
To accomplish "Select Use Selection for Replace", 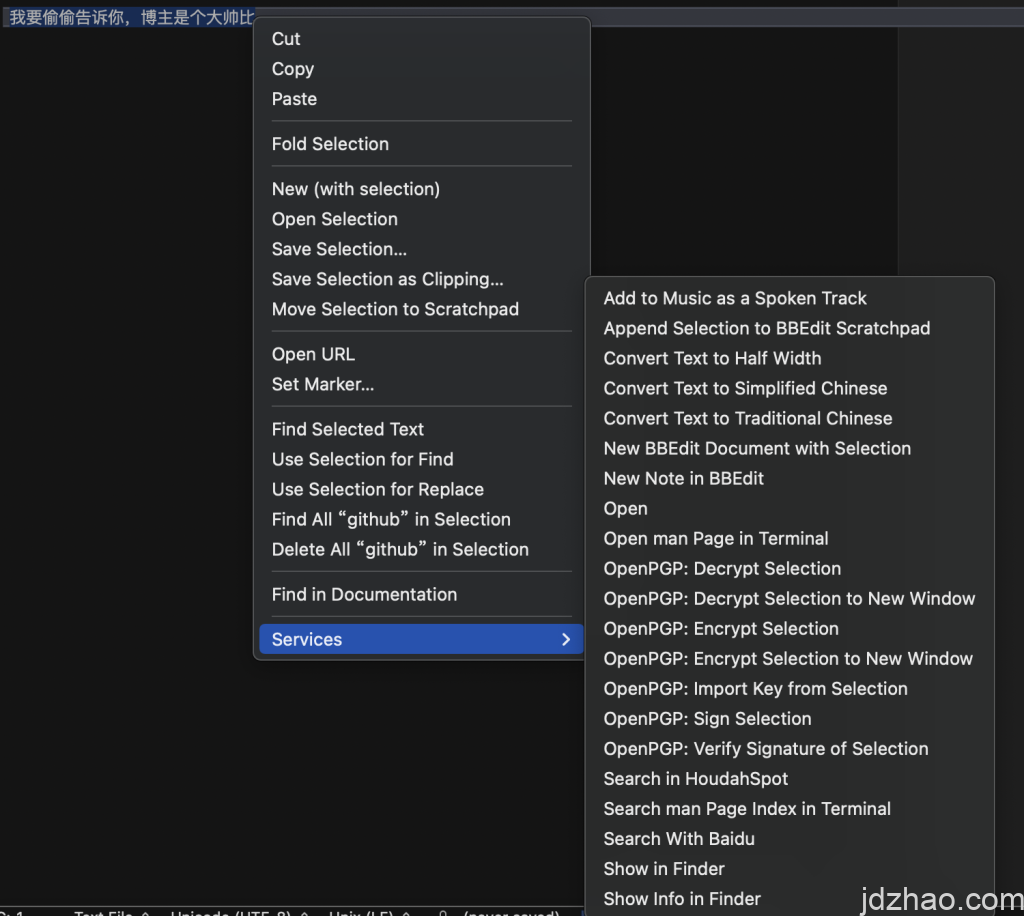I will pos(377,489).
